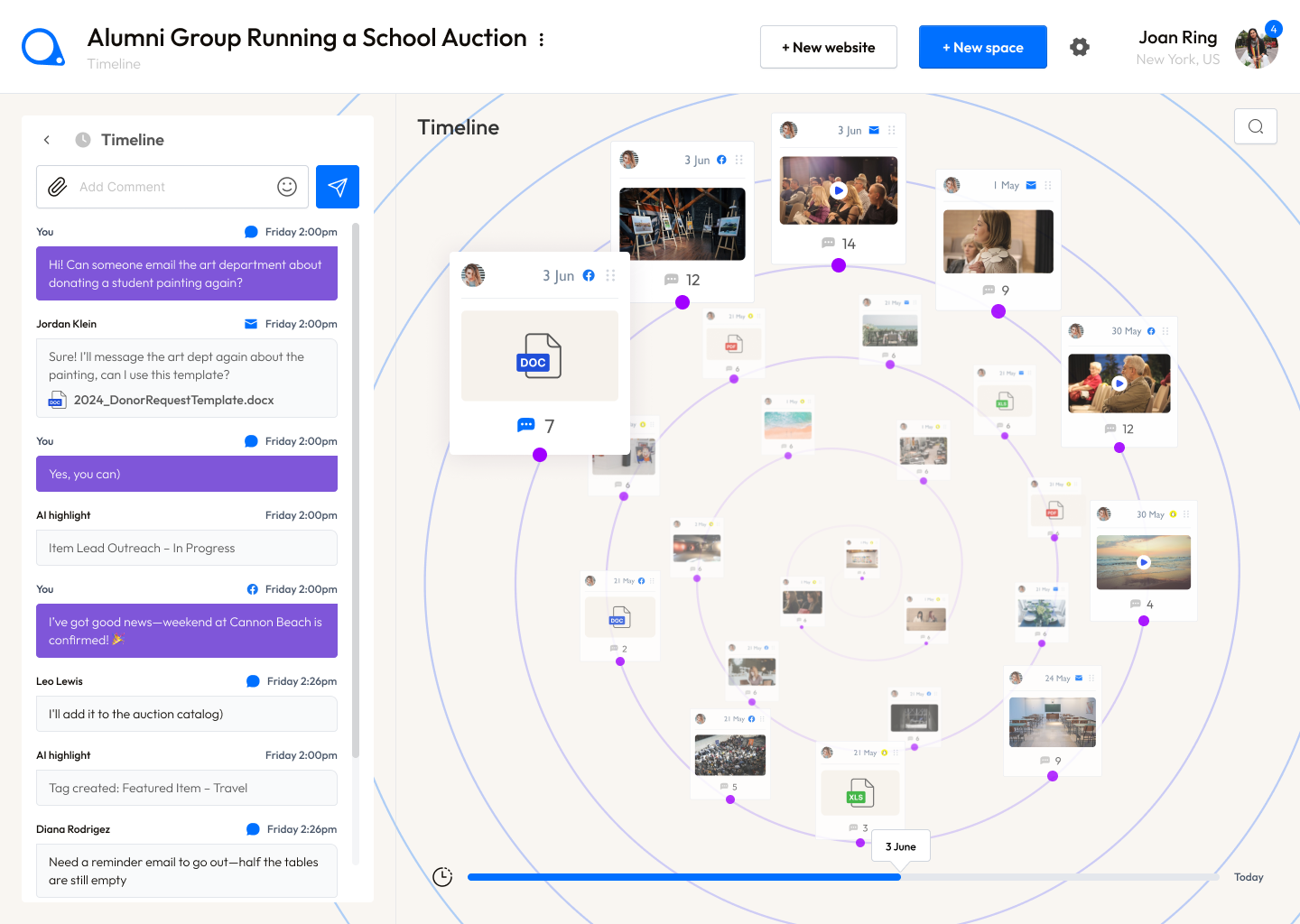Click the paperclip attachment icon
Image resolution: width=1300 pixels, height=924 pixels.
tap(58, 187)
